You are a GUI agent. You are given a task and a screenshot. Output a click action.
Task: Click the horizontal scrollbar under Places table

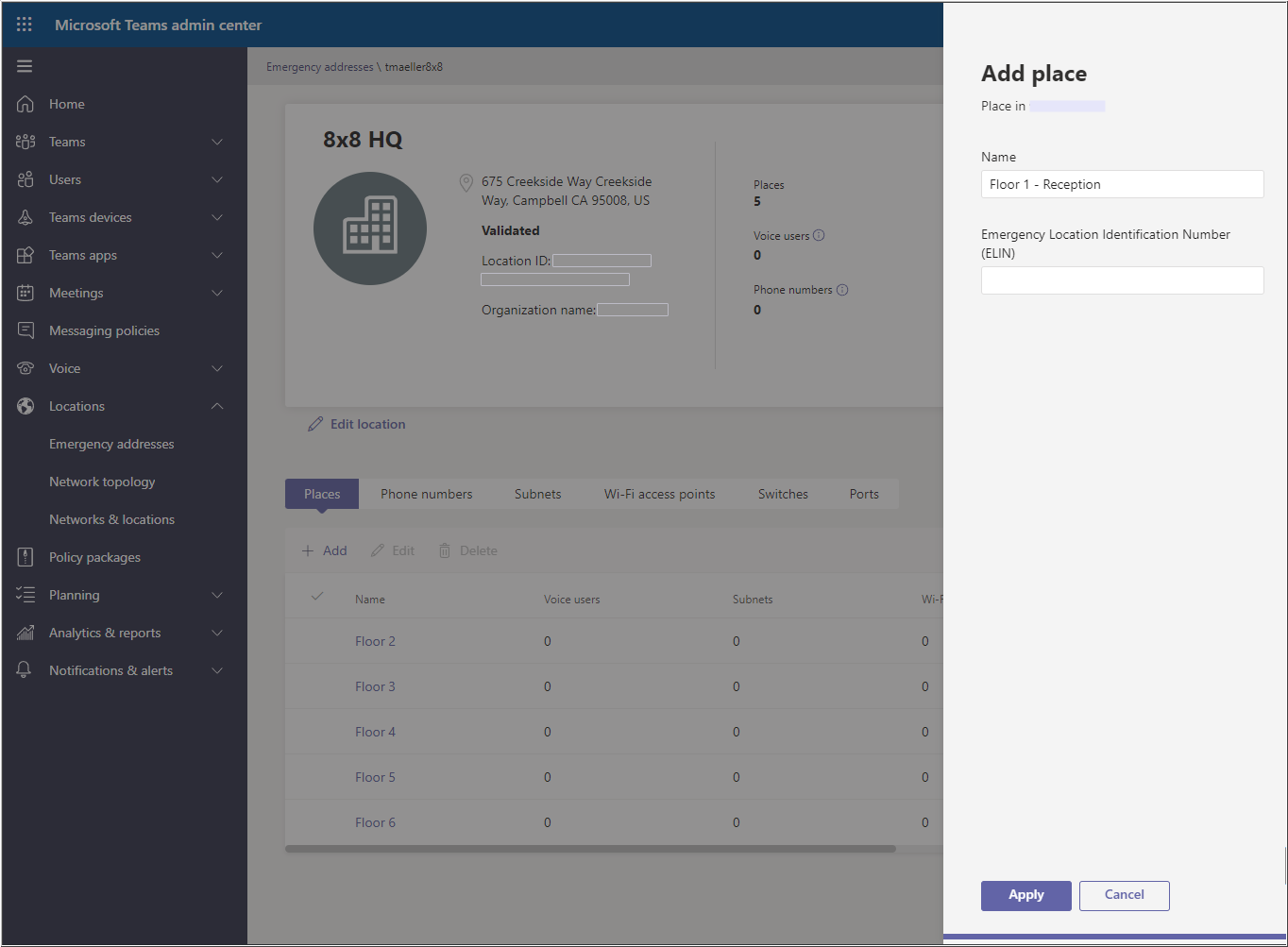[590, 849]
